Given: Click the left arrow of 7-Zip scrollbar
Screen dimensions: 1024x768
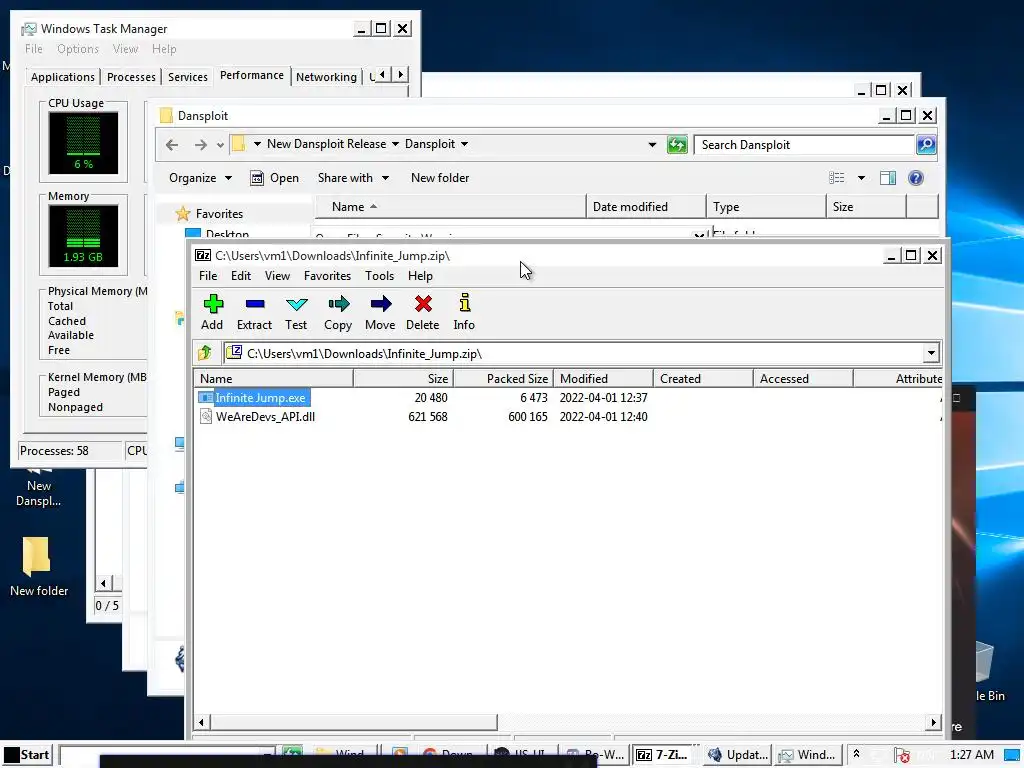Looking at the screenshot, I should point(201,722).
